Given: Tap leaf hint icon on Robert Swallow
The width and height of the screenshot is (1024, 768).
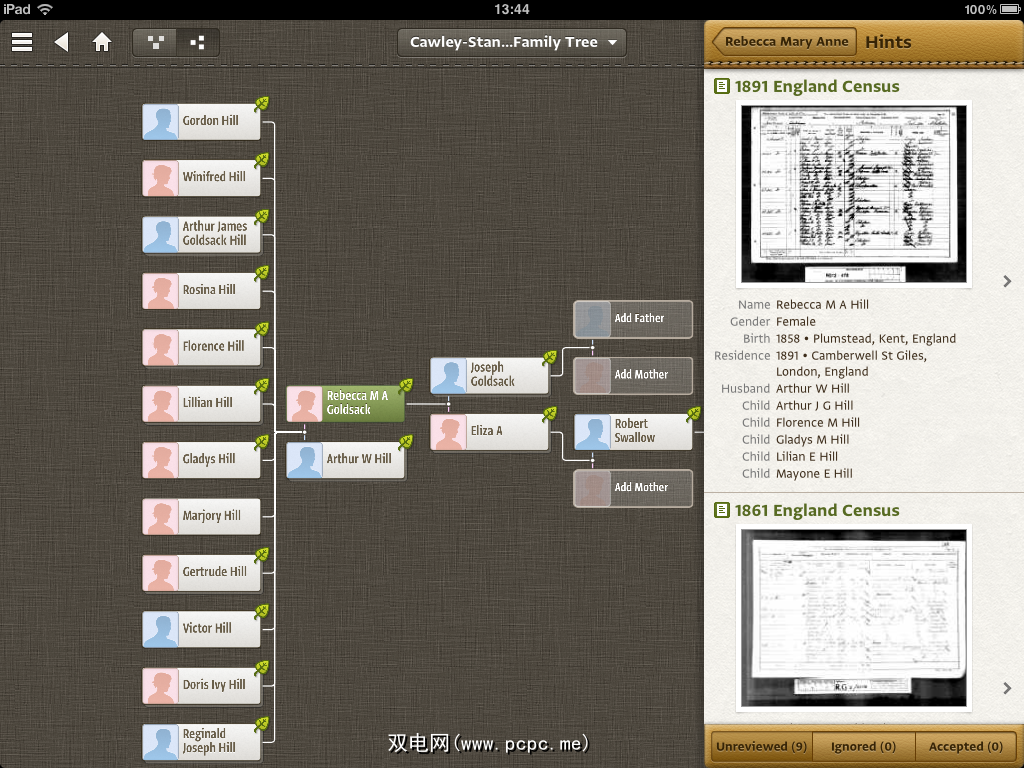Looking at the screenshot, I should [694, 413].
